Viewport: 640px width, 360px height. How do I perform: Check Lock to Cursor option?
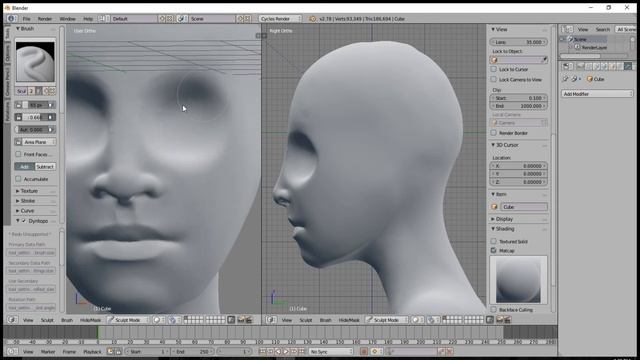pos(494,69)
